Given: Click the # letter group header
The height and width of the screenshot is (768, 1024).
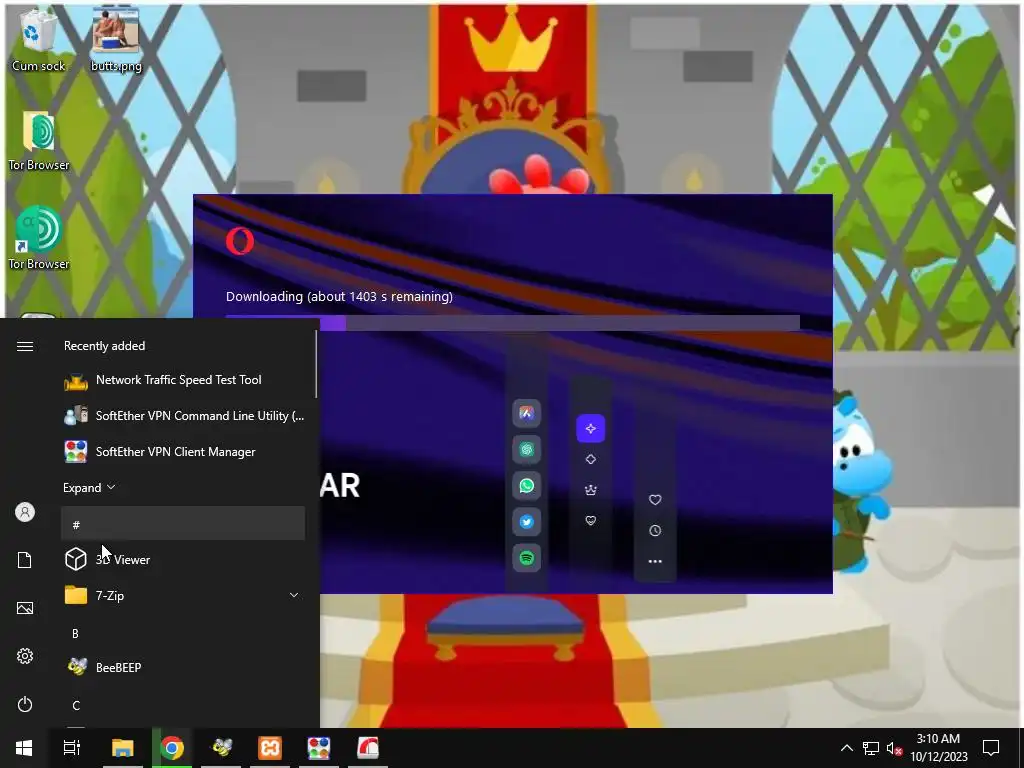Looking at the screenshot, I should click(x=183, y=524).
